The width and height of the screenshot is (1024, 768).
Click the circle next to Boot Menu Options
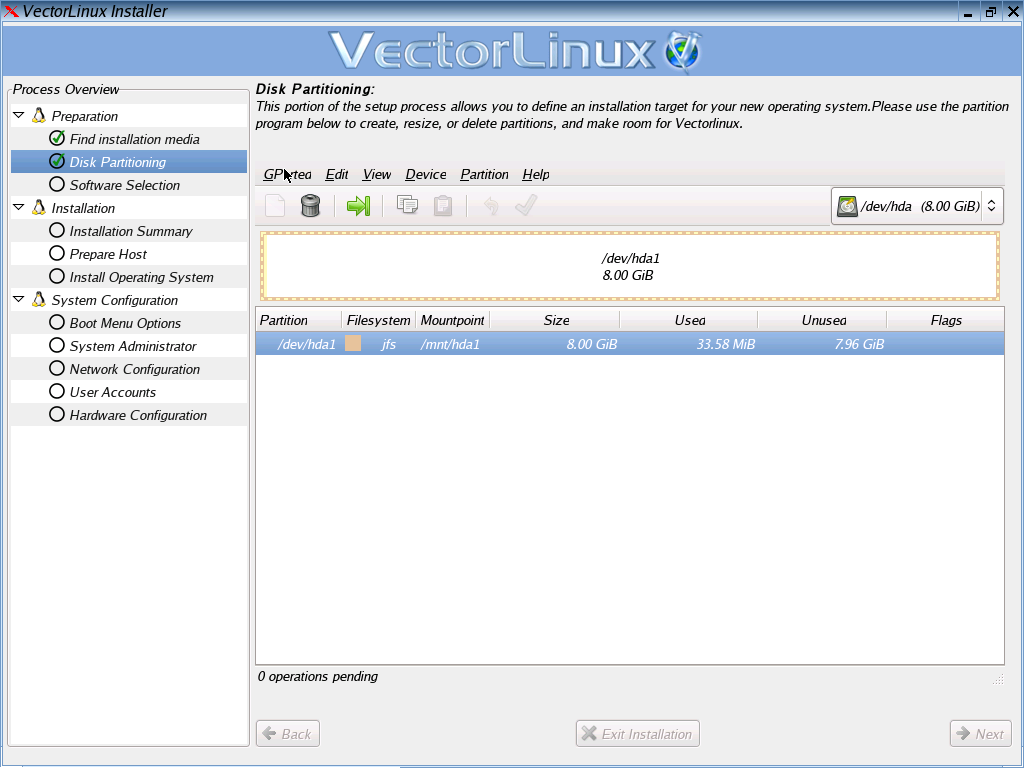(x=57, y=323)
